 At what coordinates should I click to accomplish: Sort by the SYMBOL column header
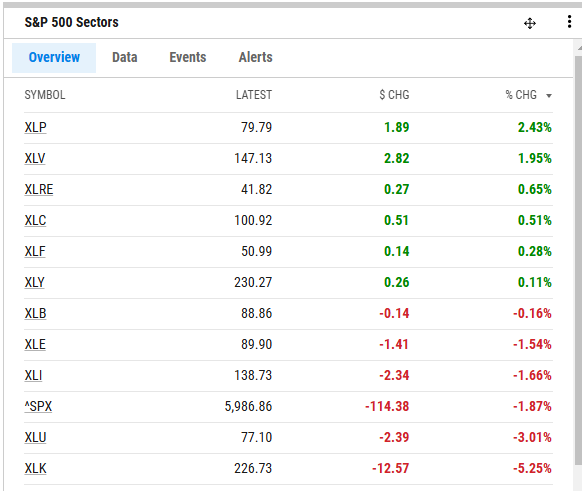pyautogui.click(x=45, y=95)
